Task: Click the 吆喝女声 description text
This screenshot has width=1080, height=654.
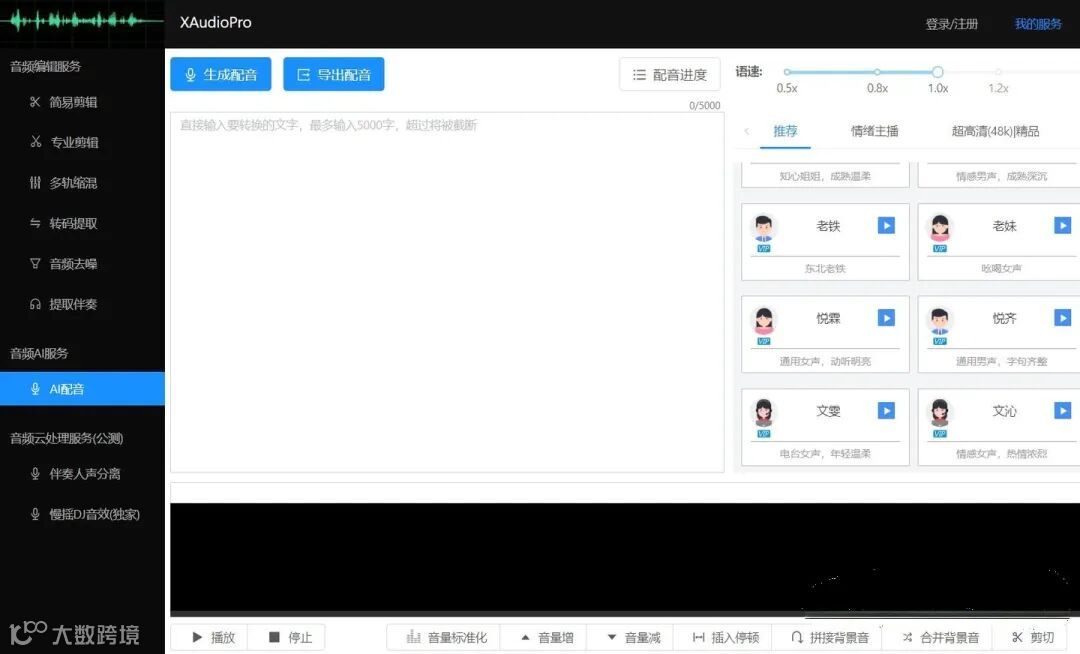Action: 1001,268
